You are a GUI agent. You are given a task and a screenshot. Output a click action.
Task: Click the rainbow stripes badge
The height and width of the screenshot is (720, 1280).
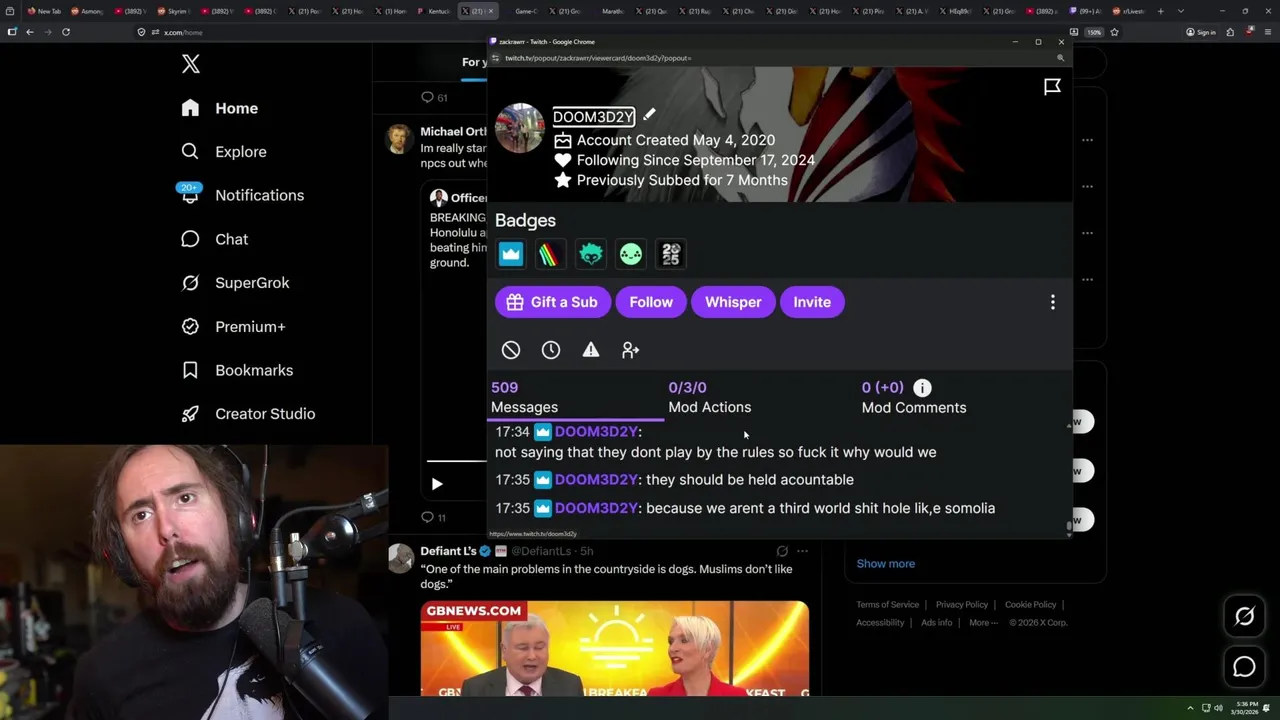(549, 254)
